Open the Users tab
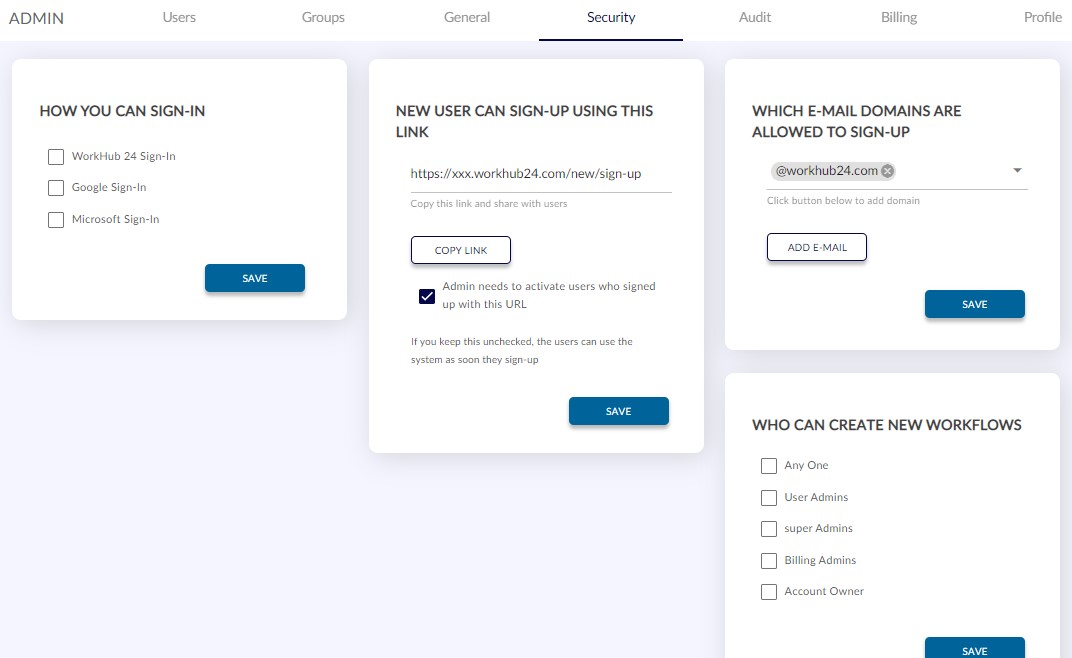 pyautogui.click(x=179, y=18)
